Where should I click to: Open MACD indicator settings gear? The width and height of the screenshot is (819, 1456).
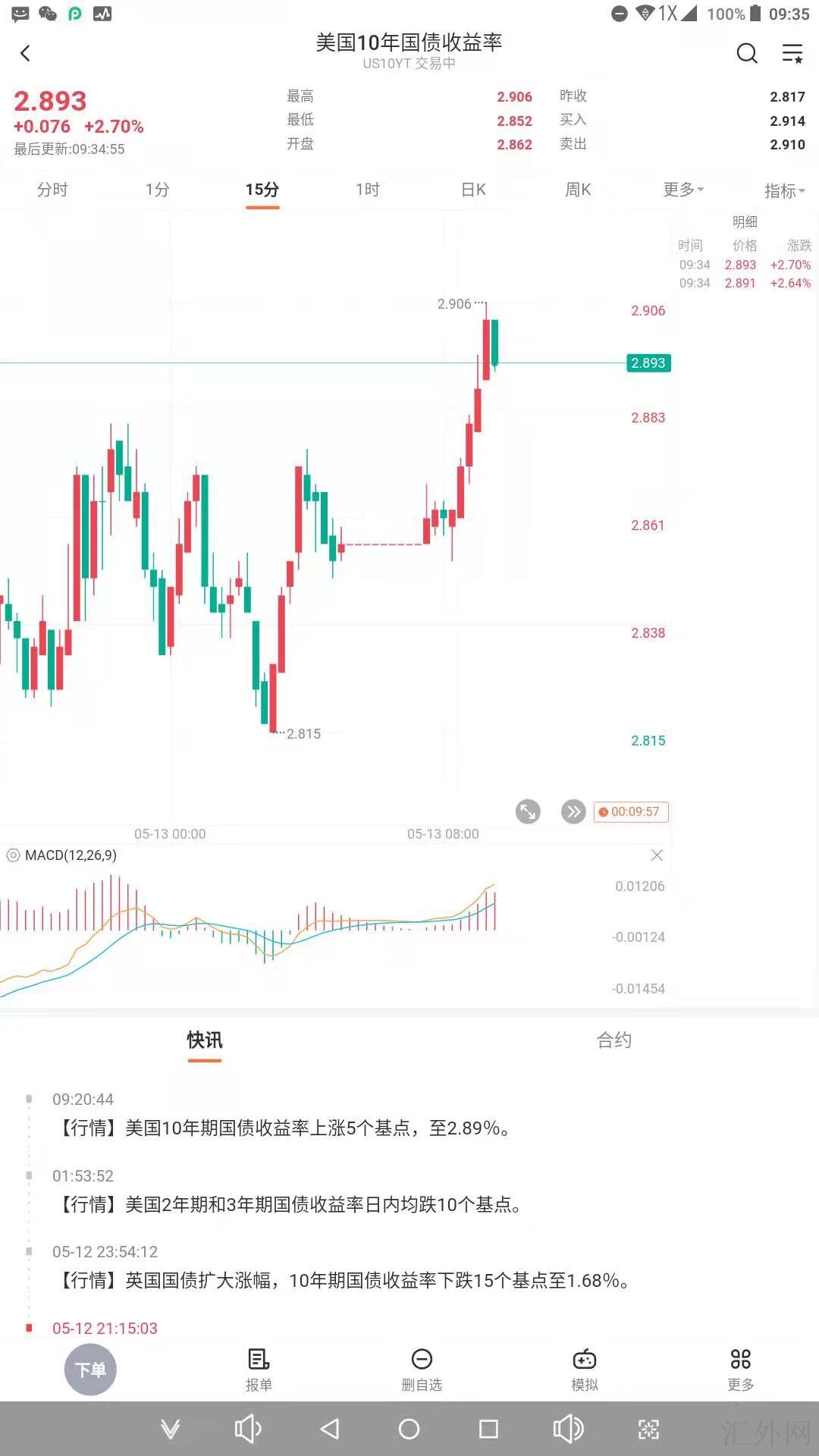point(13,855)
